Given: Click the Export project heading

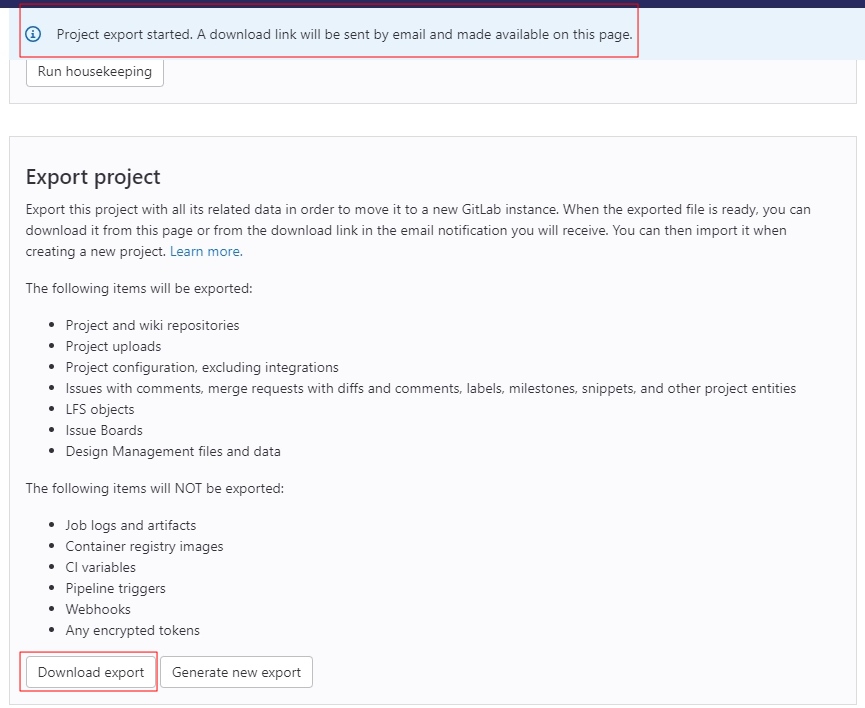Looking at the screenshot, I should tap(93, 177).
